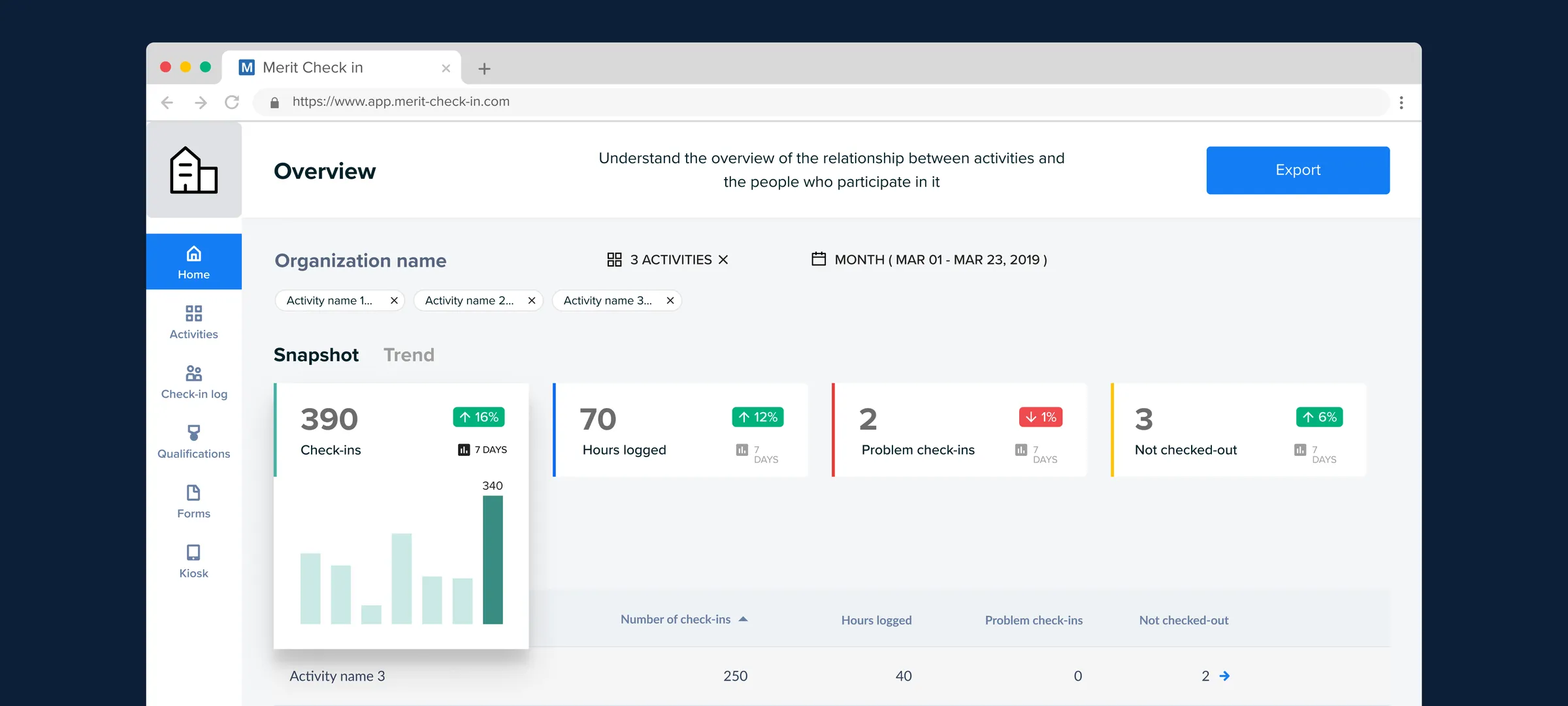Open the Forms sidebar section
The width and height of the screenshot is (1568, 706).
click(193, 502)
